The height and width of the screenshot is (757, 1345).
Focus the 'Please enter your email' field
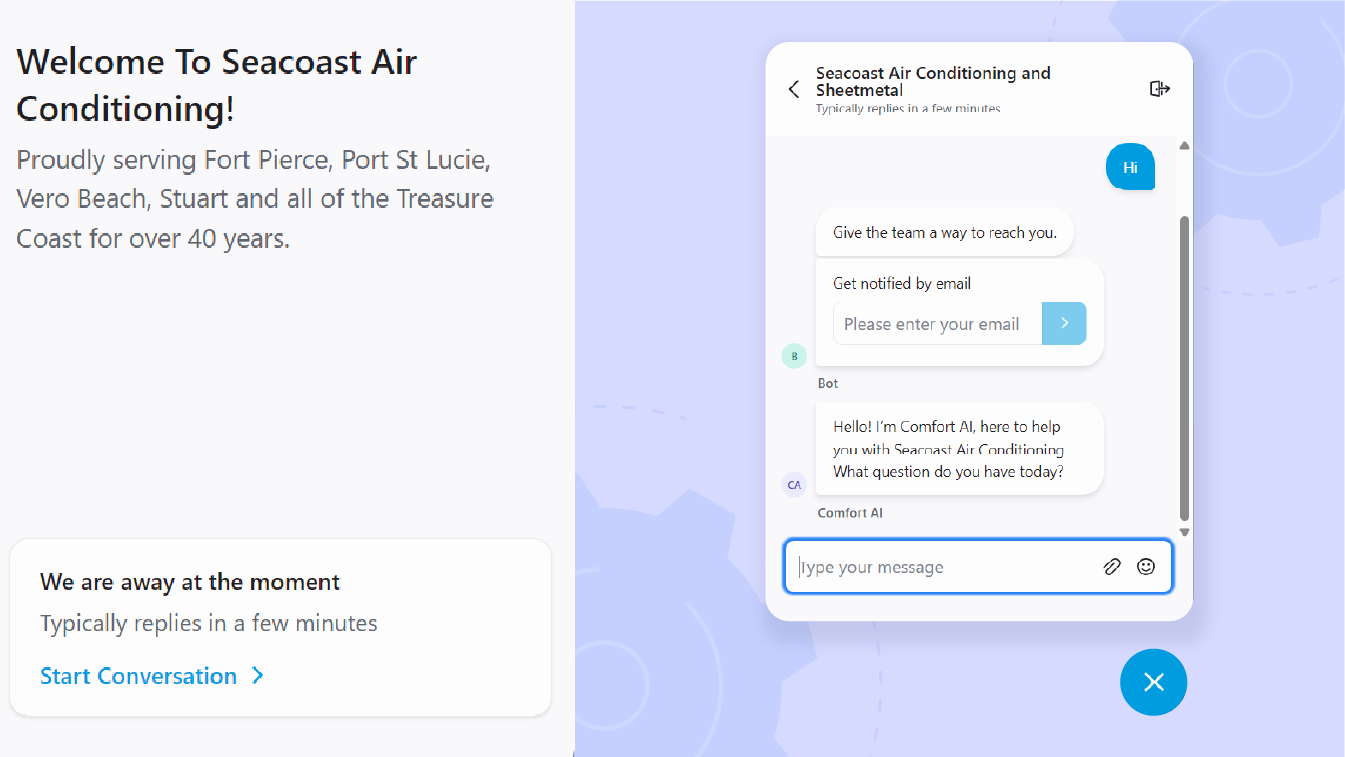click(937, 324)
